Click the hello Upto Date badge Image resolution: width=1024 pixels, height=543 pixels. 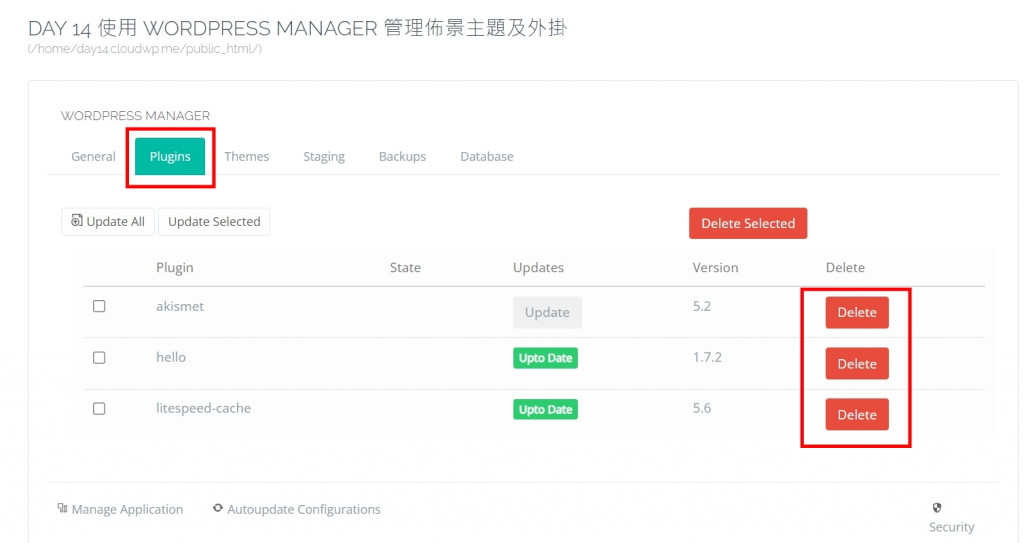point(545,358)
